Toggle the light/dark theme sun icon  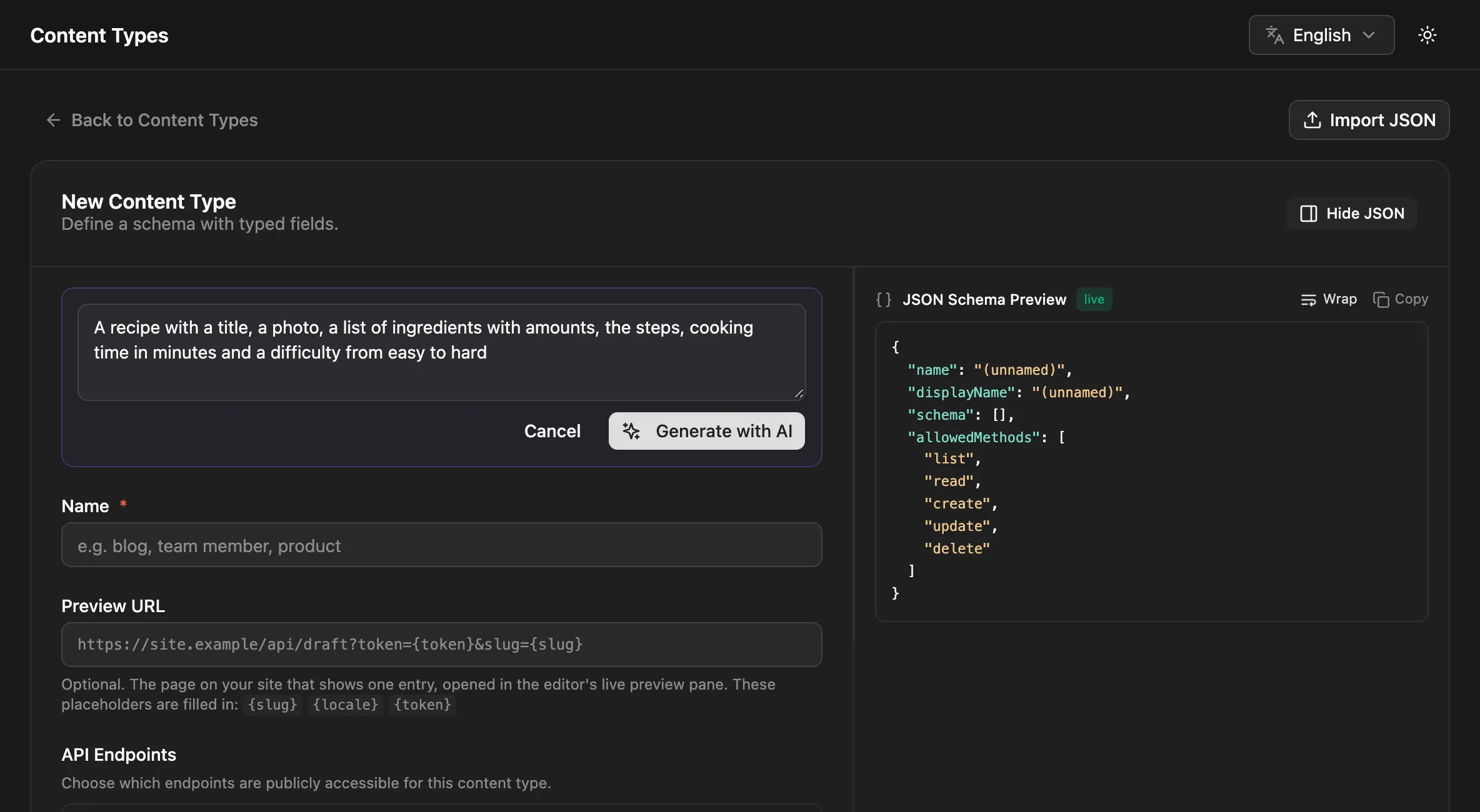pyautogui.click(x=1427, y=35)
